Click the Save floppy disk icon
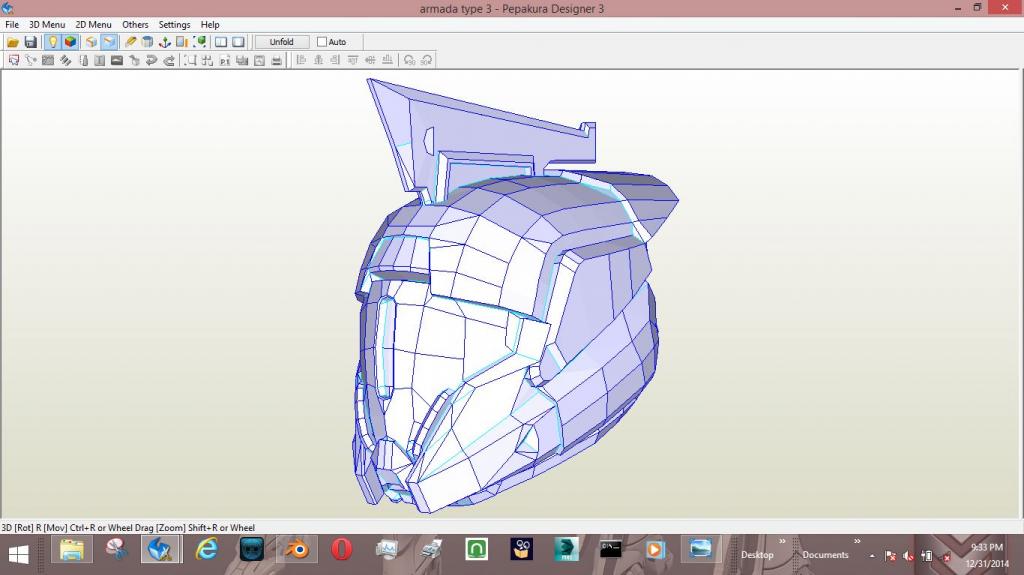The image size is (1024, 575). pyautogui.click(x=30, y=42)
